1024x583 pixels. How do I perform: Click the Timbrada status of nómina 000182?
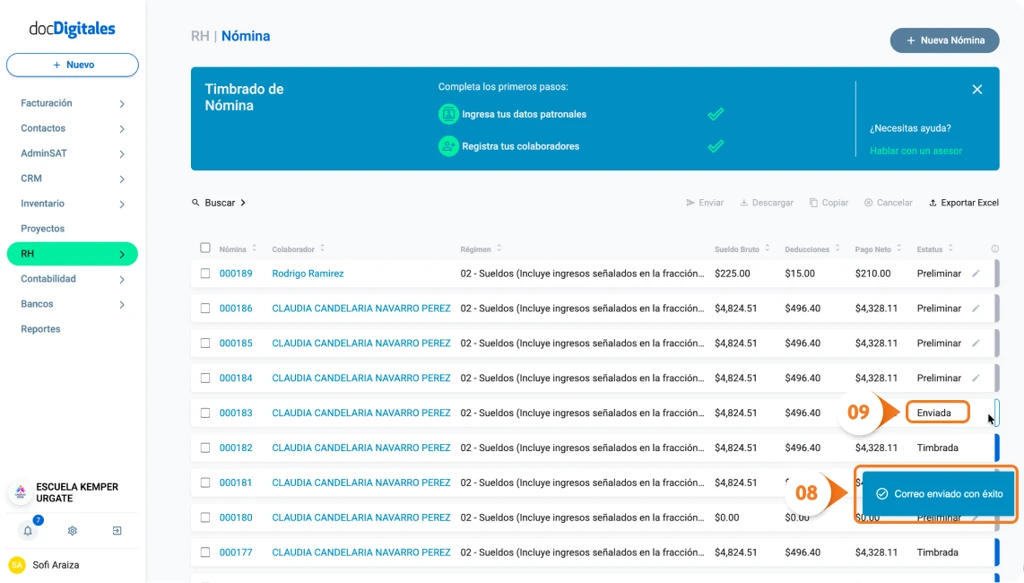click(937, 448)
